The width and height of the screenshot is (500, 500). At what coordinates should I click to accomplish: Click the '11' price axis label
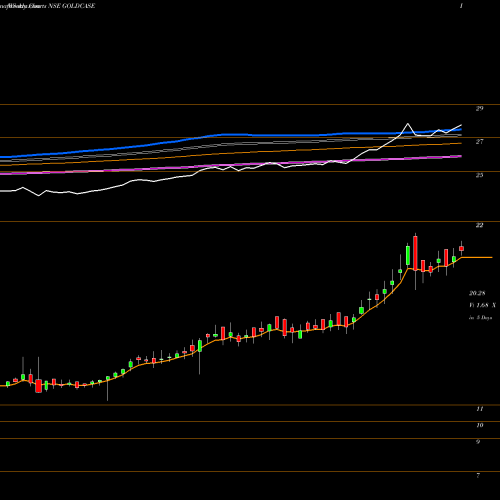point(480,409)
